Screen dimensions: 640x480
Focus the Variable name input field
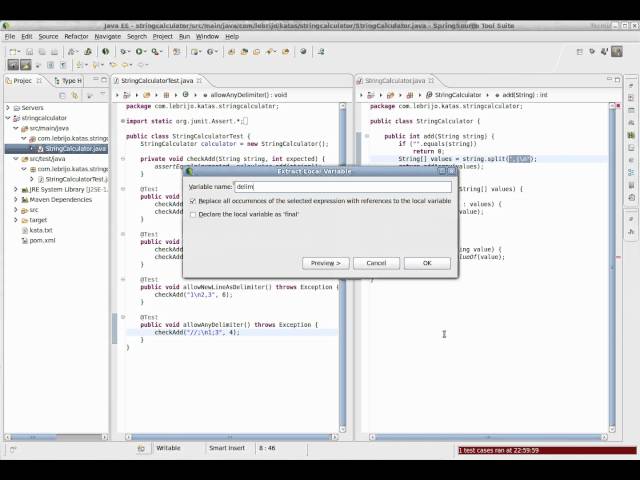pos(343,187)
